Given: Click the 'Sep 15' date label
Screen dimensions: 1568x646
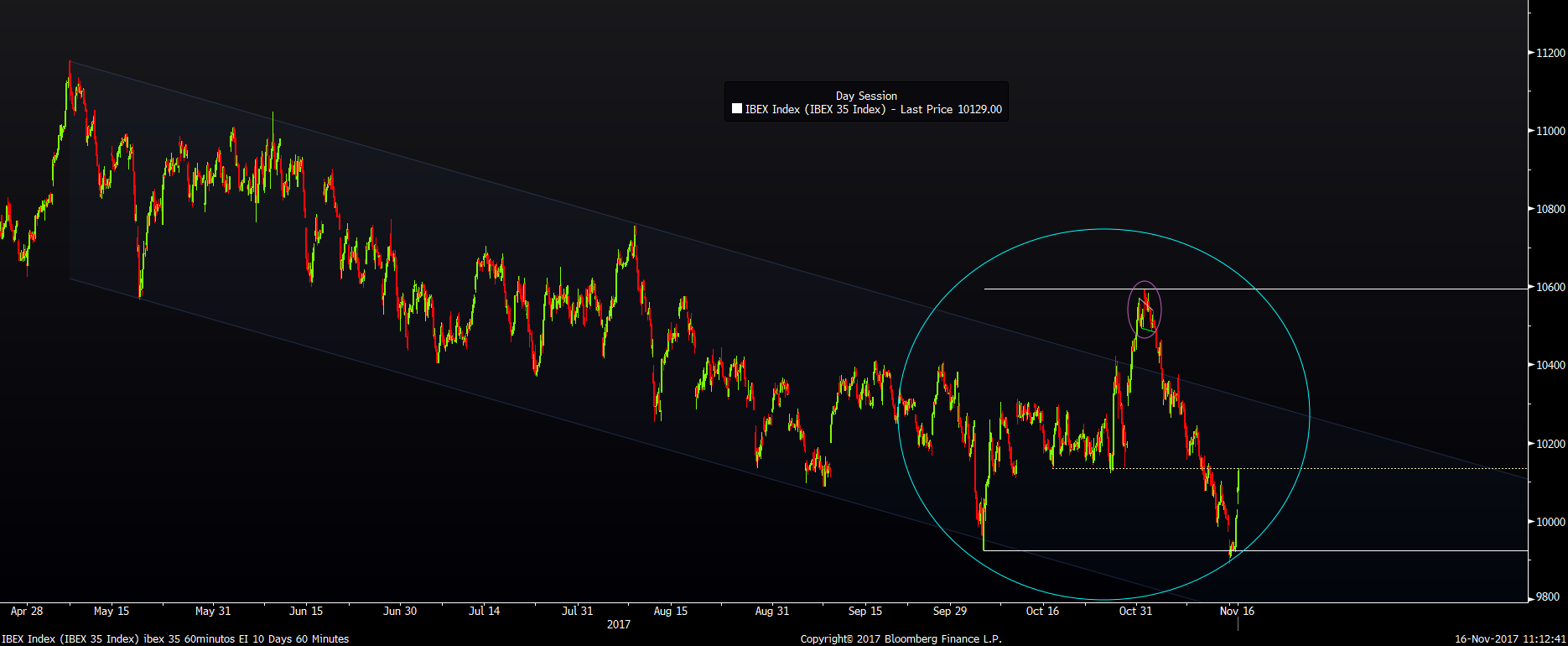Looking at the screenshot, I should point(865,611).
